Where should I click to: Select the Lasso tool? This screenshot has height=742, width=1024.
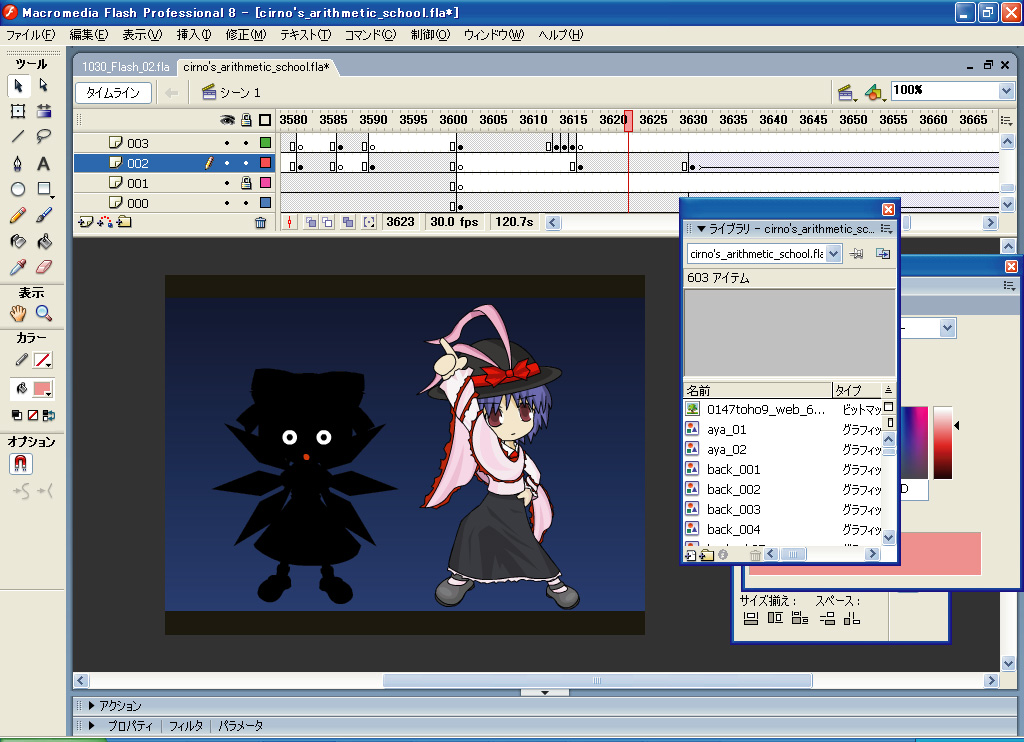click(x=44, y=137)
